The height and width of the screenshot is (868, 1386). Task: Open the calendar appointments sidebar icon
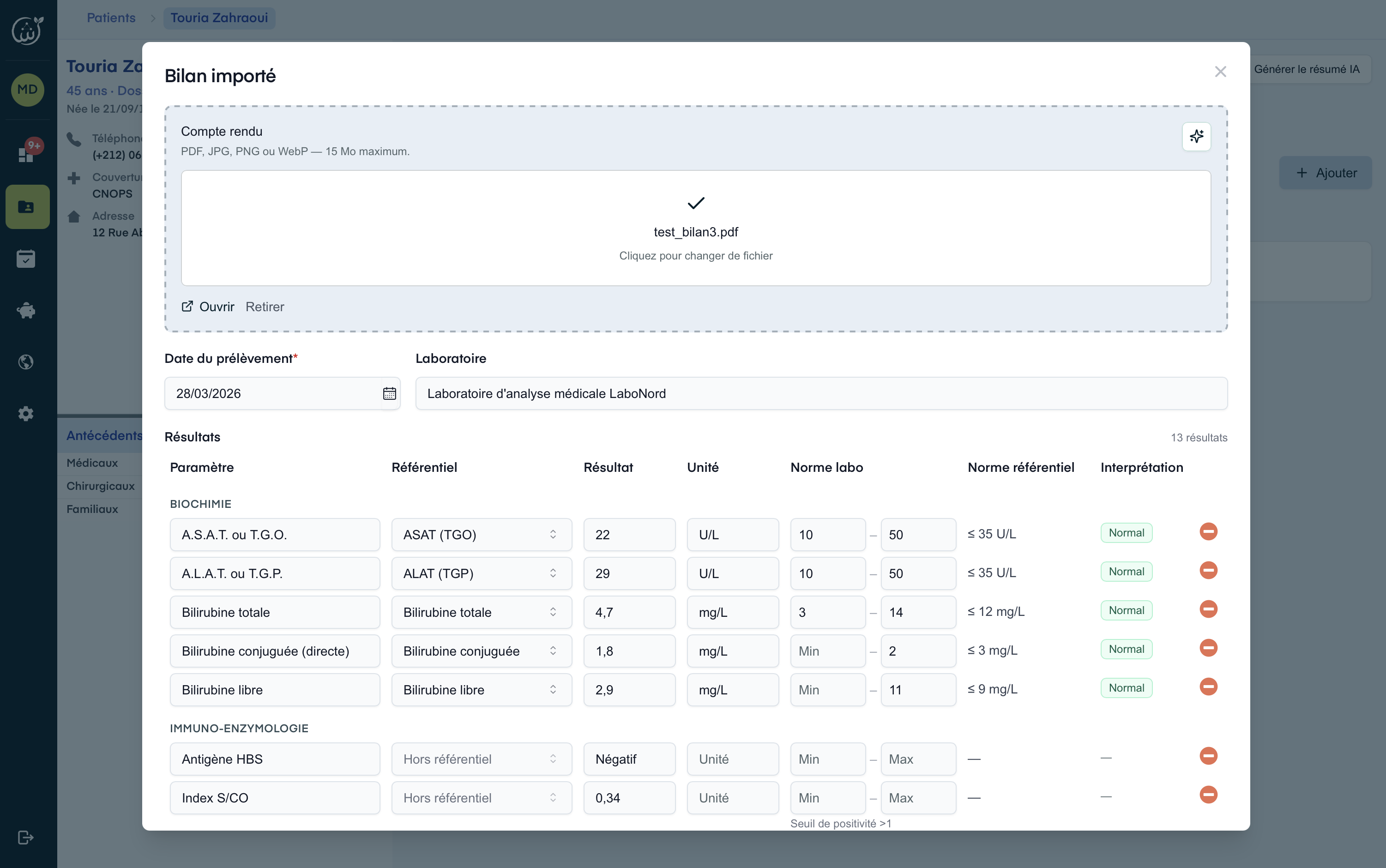(x=26, y=259)
